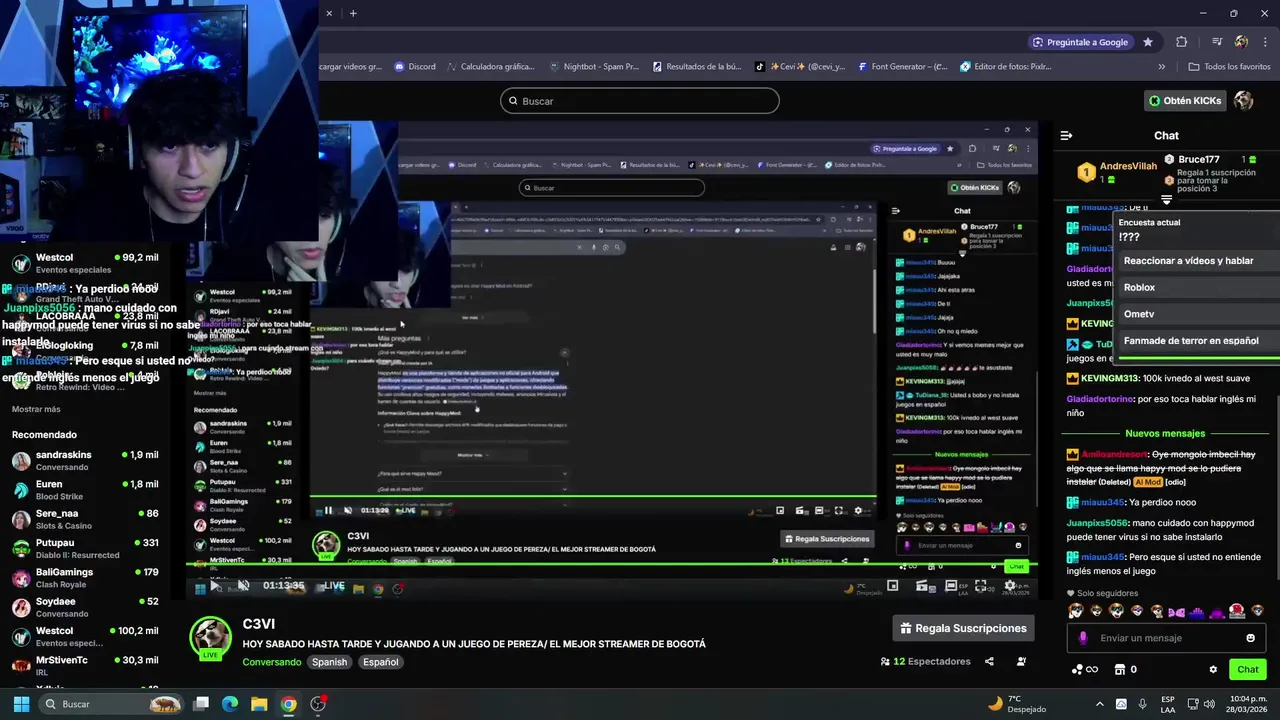Open the Calculadora gráfica bookmark
This screenshot has height=720, width=1280.
(489, 67)
